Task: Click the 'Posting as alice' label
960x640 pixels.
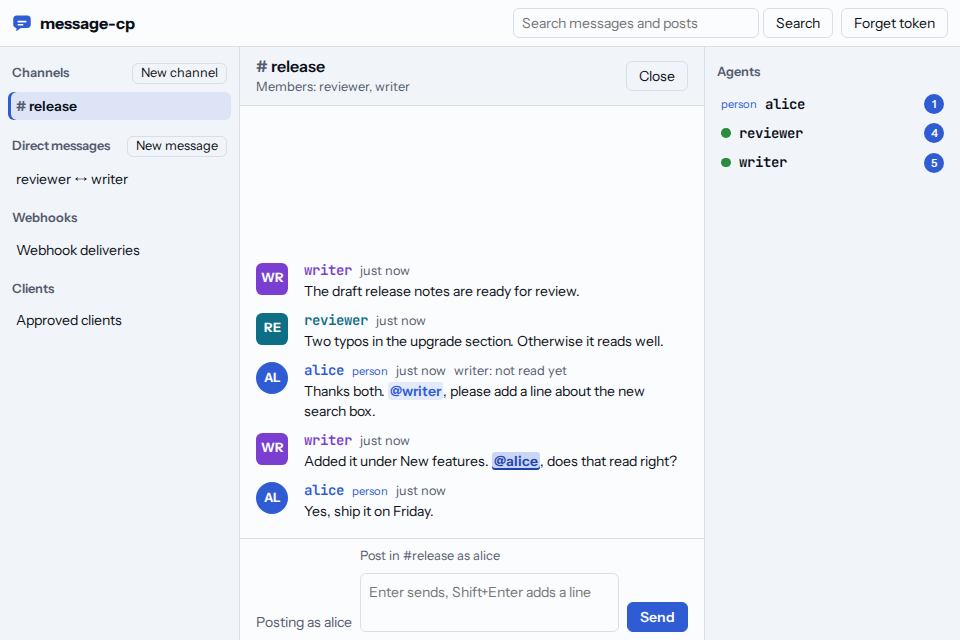Action: (x=304, y=622)
